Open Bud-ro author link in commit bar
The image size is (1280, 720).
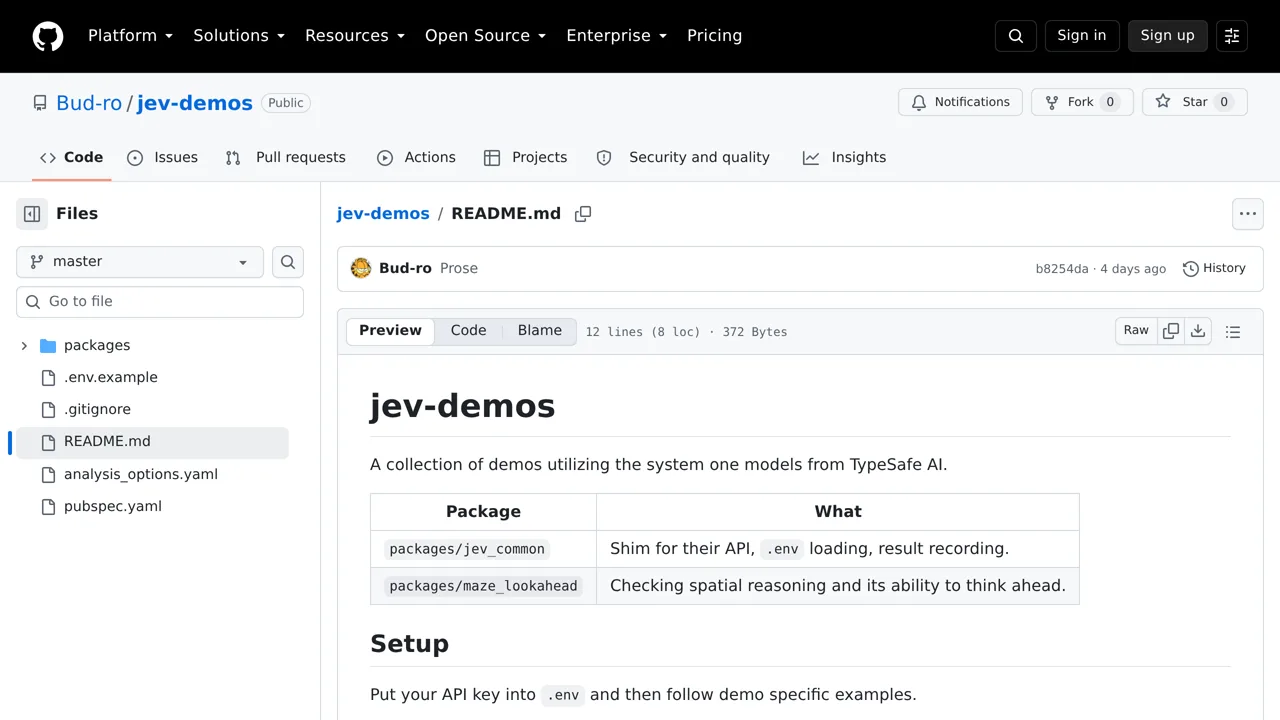click(405, 268)
